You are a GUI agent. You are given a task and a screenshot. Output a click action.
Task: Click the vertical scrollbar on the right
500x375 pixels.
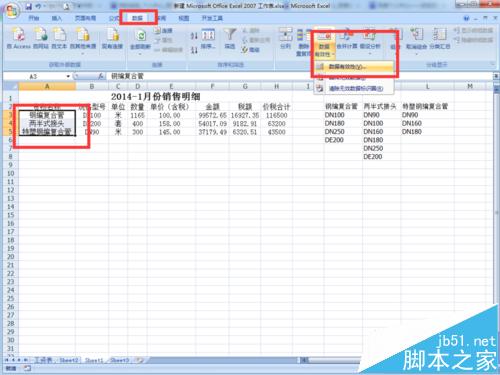pyautogui.click(x=496, y=213)
